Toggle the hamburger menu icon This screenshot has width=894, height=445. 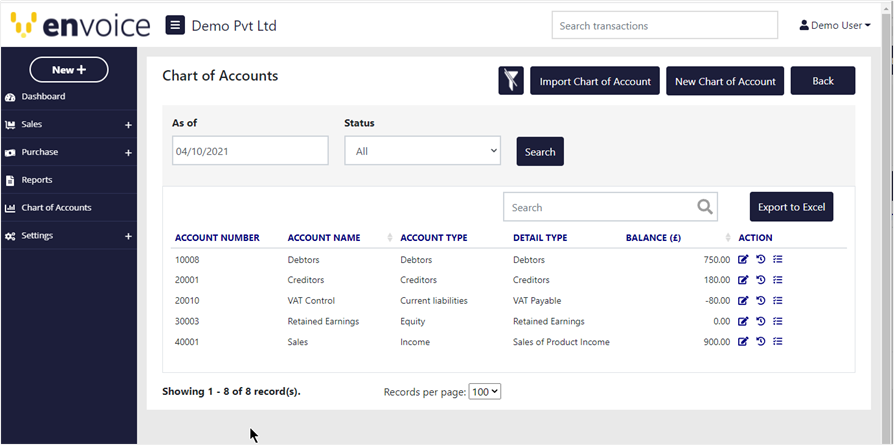[175, 25]
